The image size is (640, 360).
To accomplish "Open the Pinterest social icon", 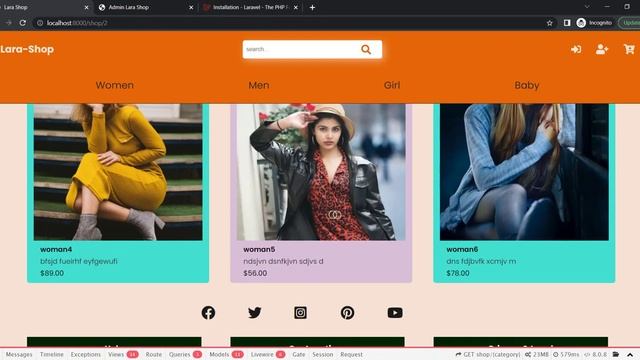I will (x=347, y=313).
